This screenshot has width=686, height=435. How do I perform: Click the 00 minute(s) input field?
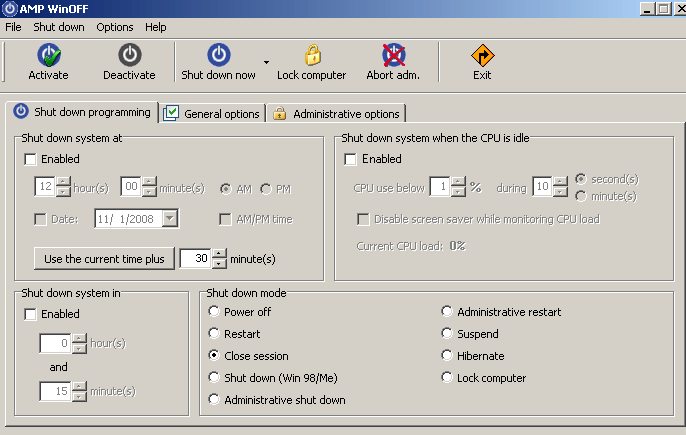[x=131, y=187]
